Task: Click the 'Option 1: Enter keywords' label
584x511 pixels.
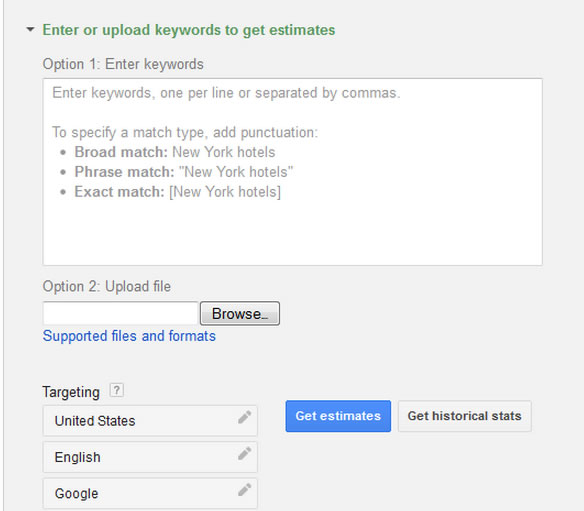Action: (123, 64)
